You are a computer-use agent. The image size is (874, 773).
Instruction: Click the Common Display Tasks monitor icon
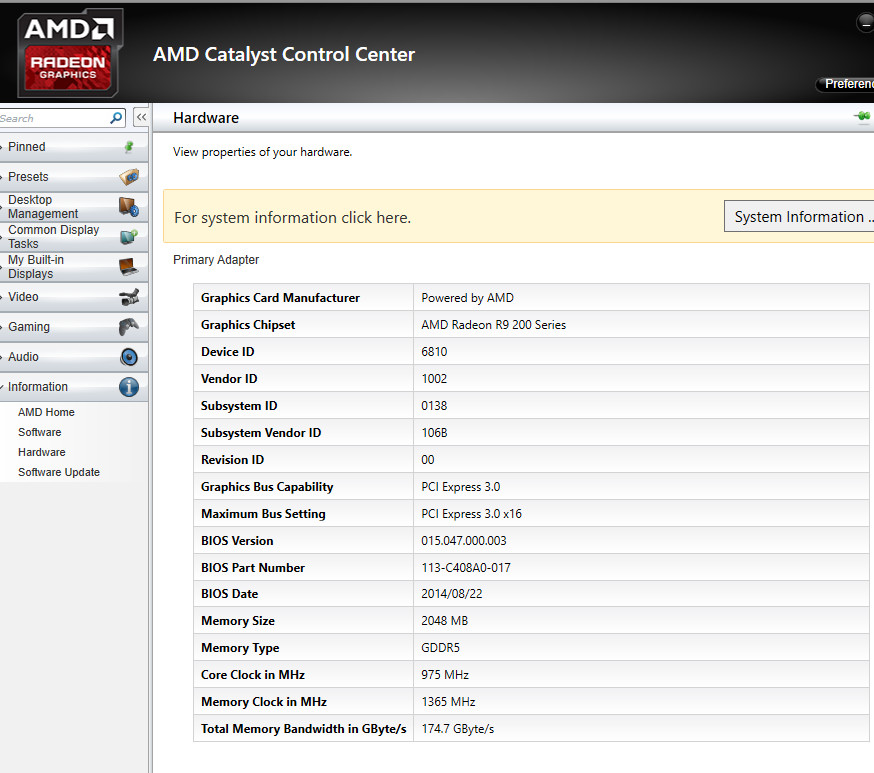coord(129,237)
